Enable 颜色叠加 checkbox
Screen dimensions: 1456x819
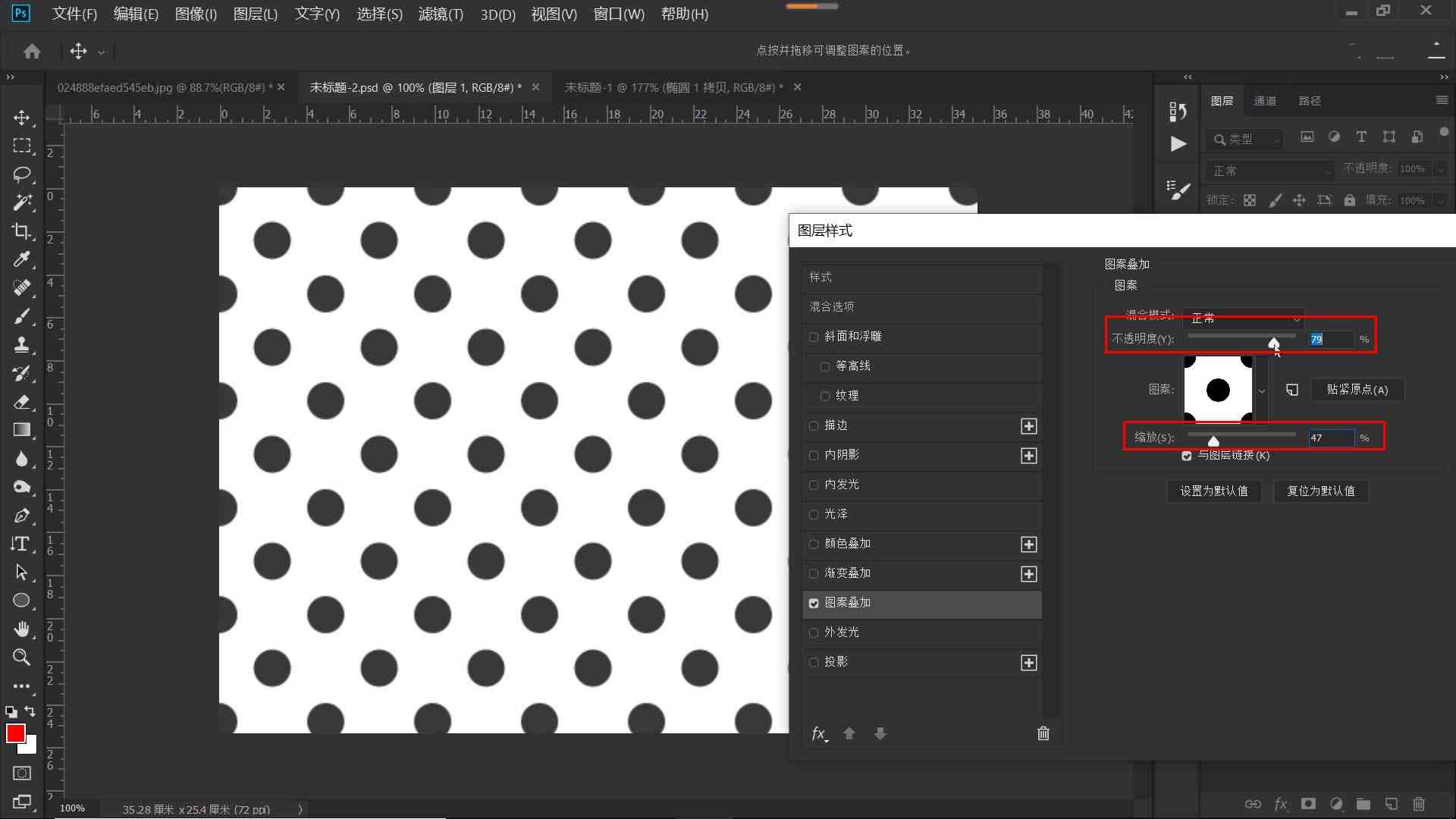(x=814, y=544)
